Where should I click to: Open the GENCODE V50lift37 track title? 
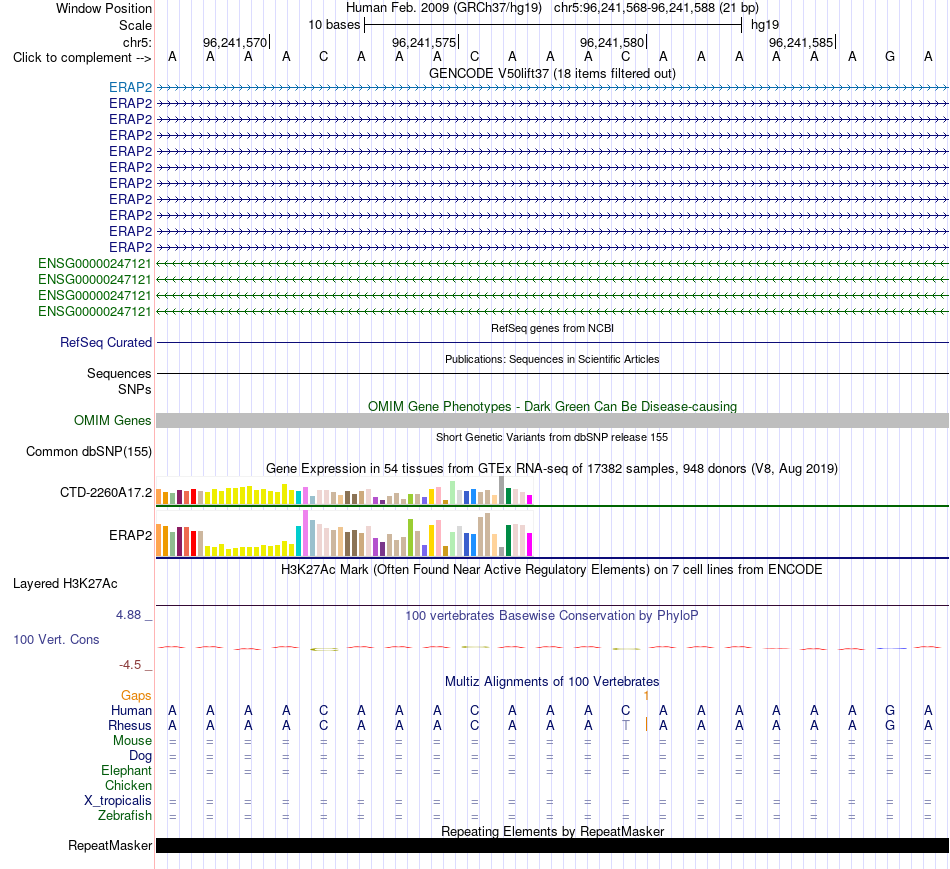pyautogui.click(x=552, y=73)
